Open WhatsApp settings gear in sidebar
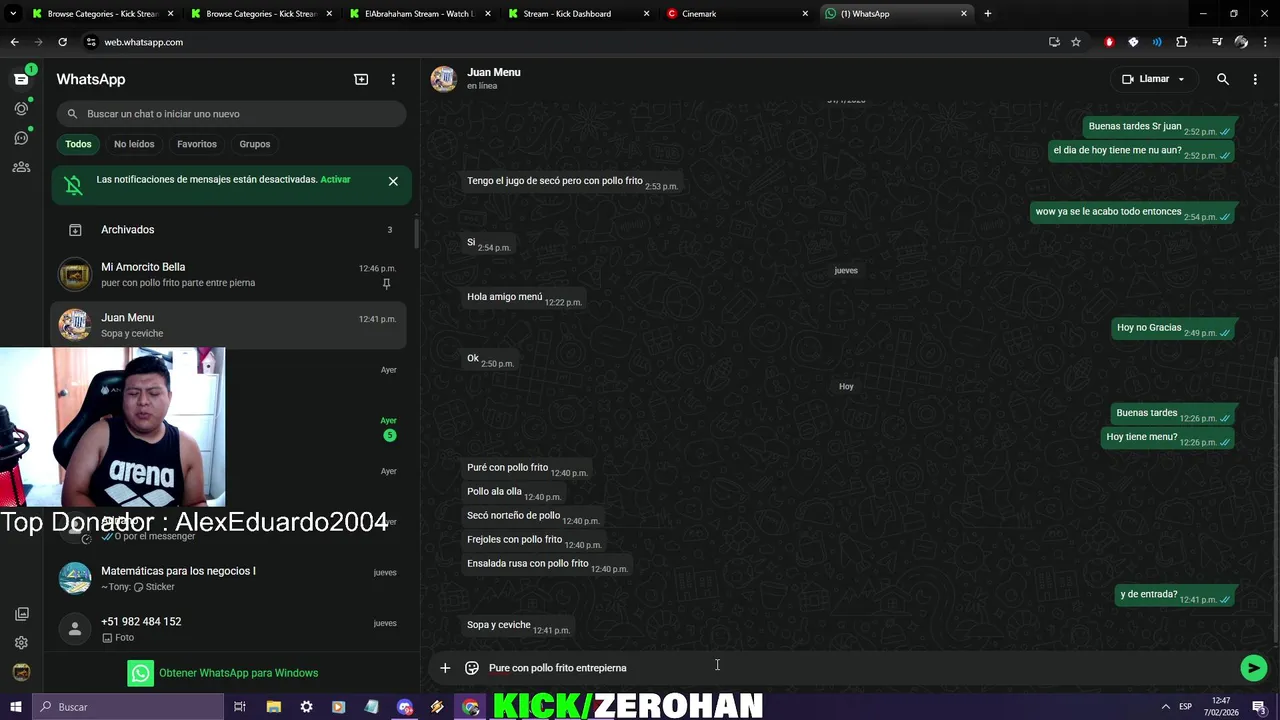This screenshot has height=720, width=1280. (x=21, y=643)
